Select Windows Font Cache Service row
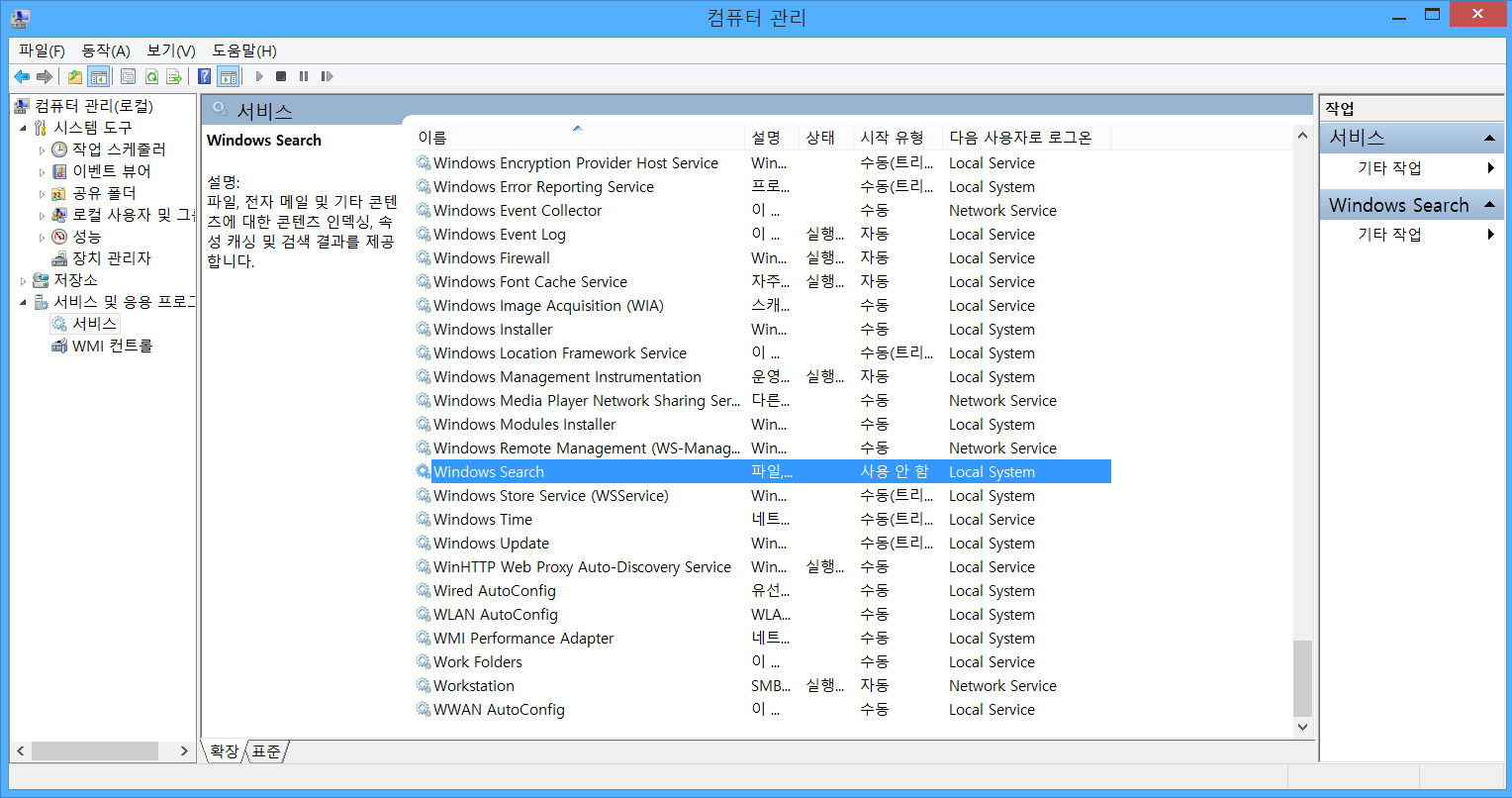Screen dimensions: 1512x798 click(x=762, y=282)
